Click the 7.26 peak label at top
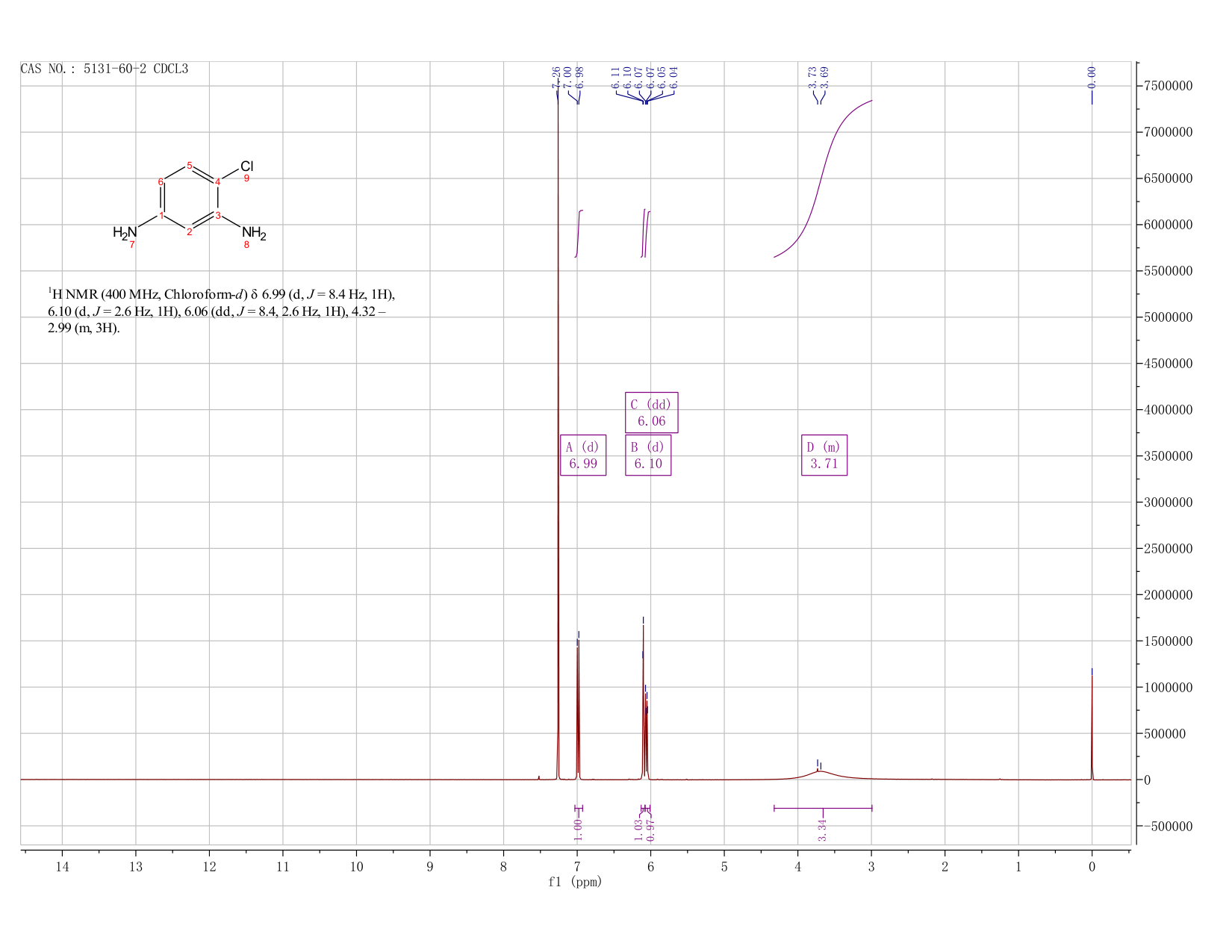The width and height of the screenshot is (1232, 952). pyautogui.click(x=556, y=78)
